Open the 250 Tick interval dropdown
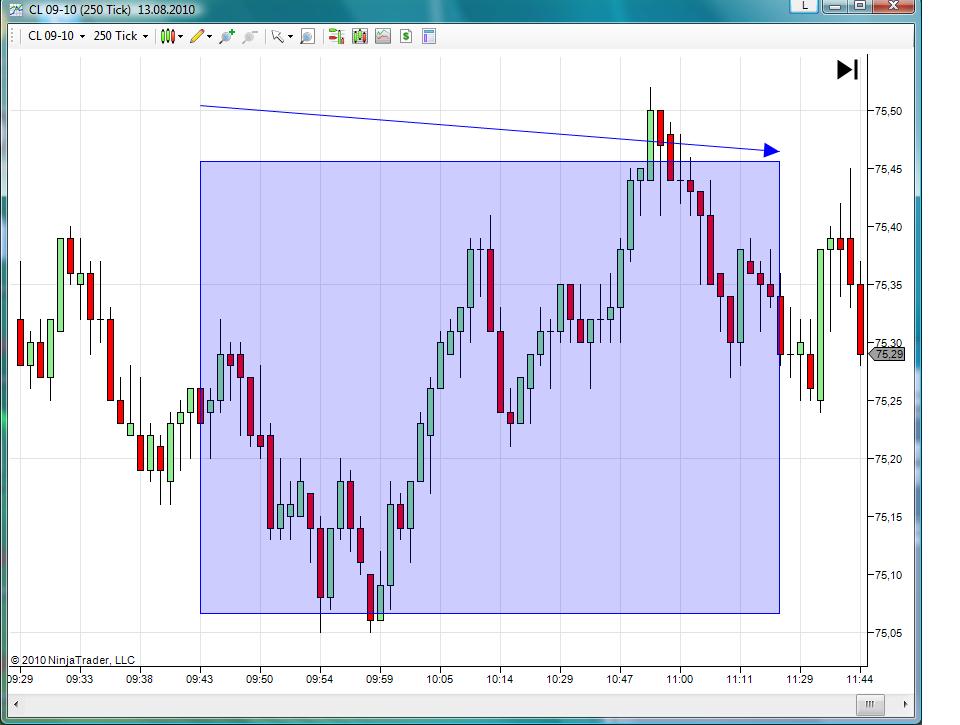Viewport: 960px width, 725px height. click(x=121, y=36)
